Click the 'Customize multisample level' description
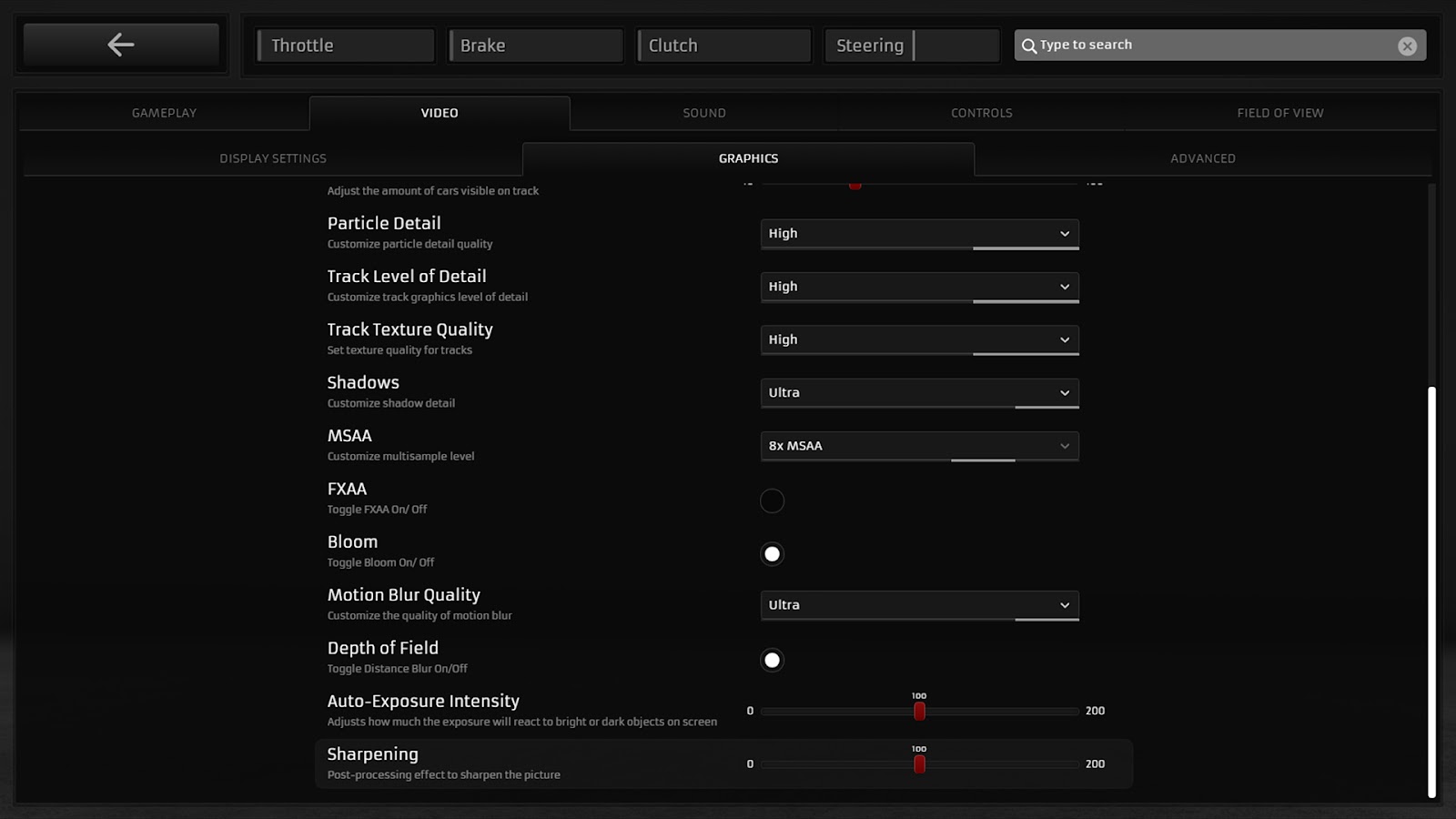Screen dimensions: 1456x819 coord(400,456)
